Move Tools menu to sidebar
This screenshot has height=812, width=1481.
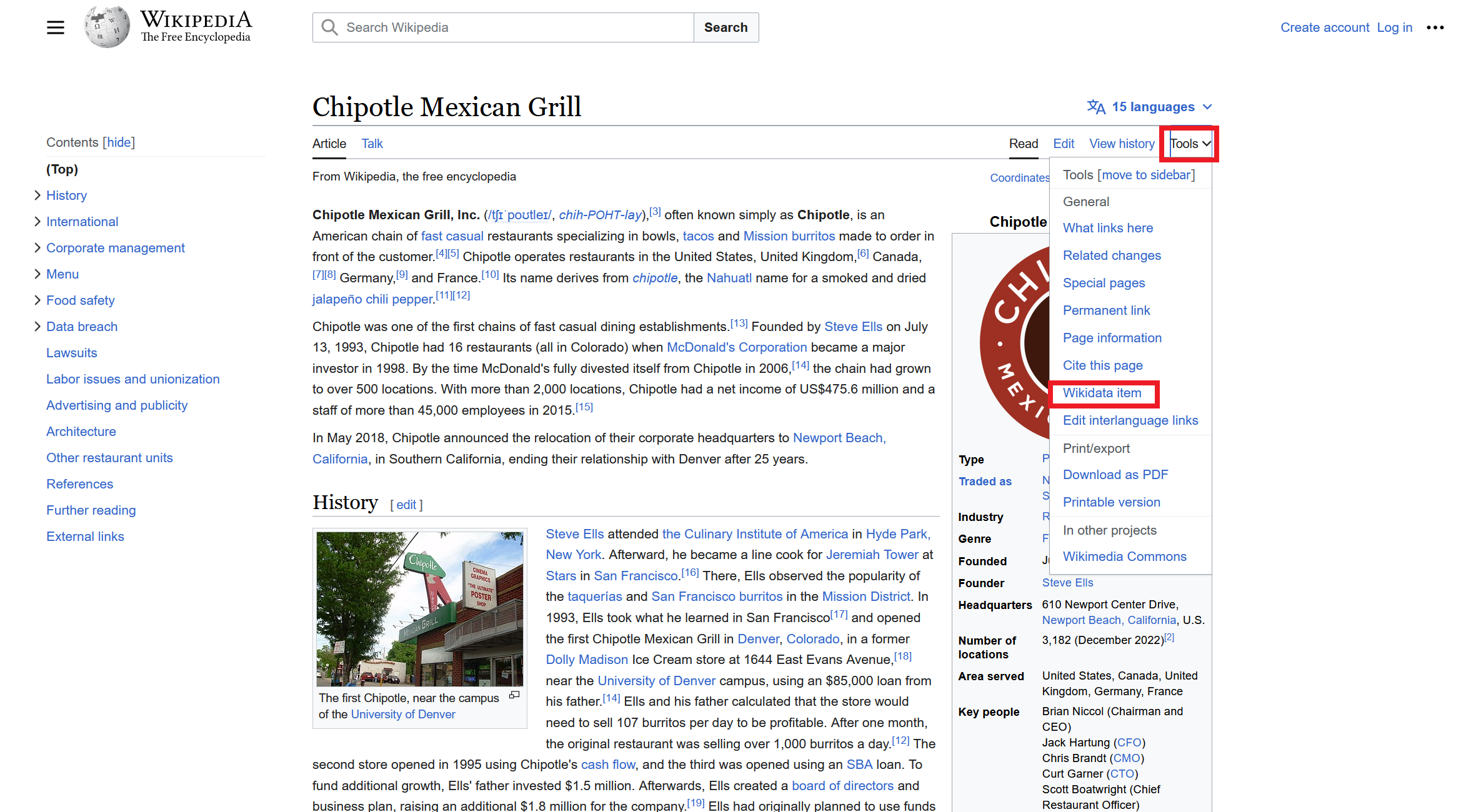coord(1146,175)
